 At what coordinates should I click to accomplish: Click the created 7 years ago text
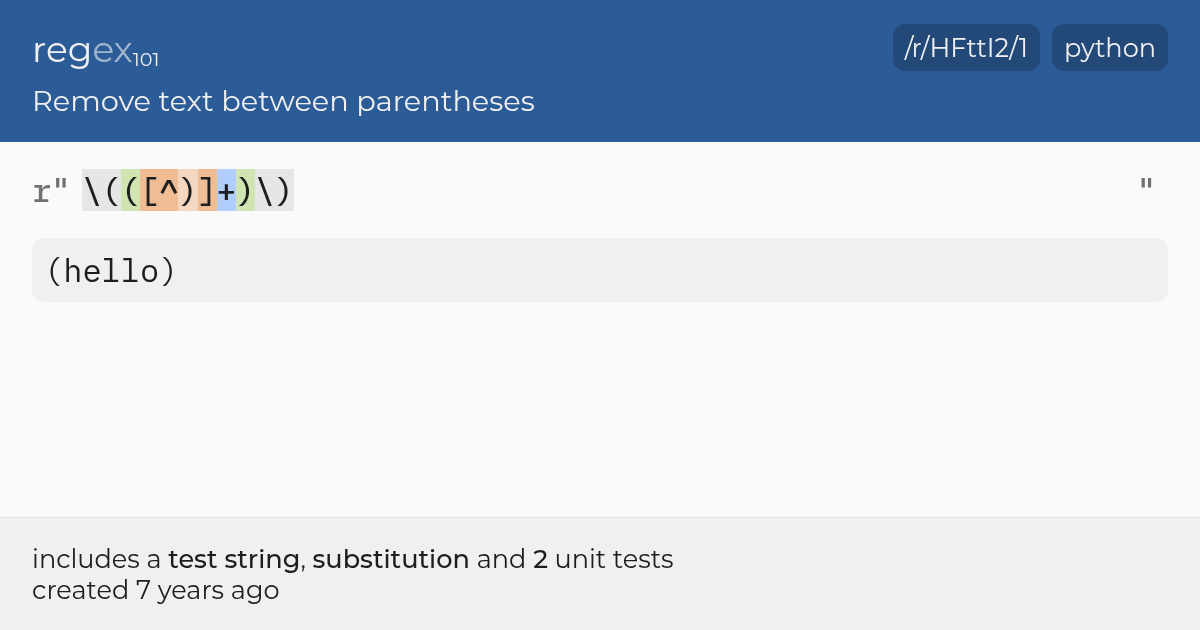[156, 590]
